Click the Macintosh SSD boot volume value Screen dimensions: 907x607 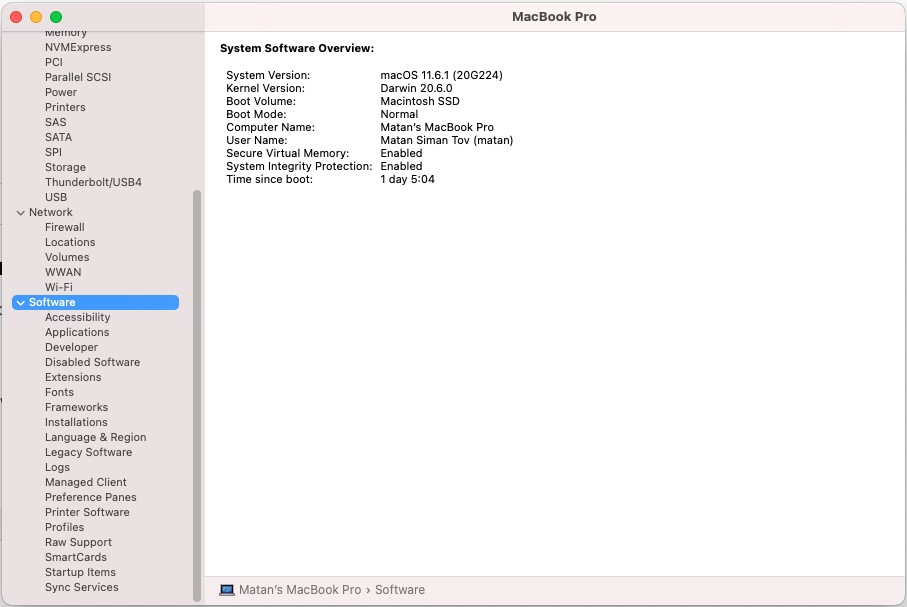(420, 102)
